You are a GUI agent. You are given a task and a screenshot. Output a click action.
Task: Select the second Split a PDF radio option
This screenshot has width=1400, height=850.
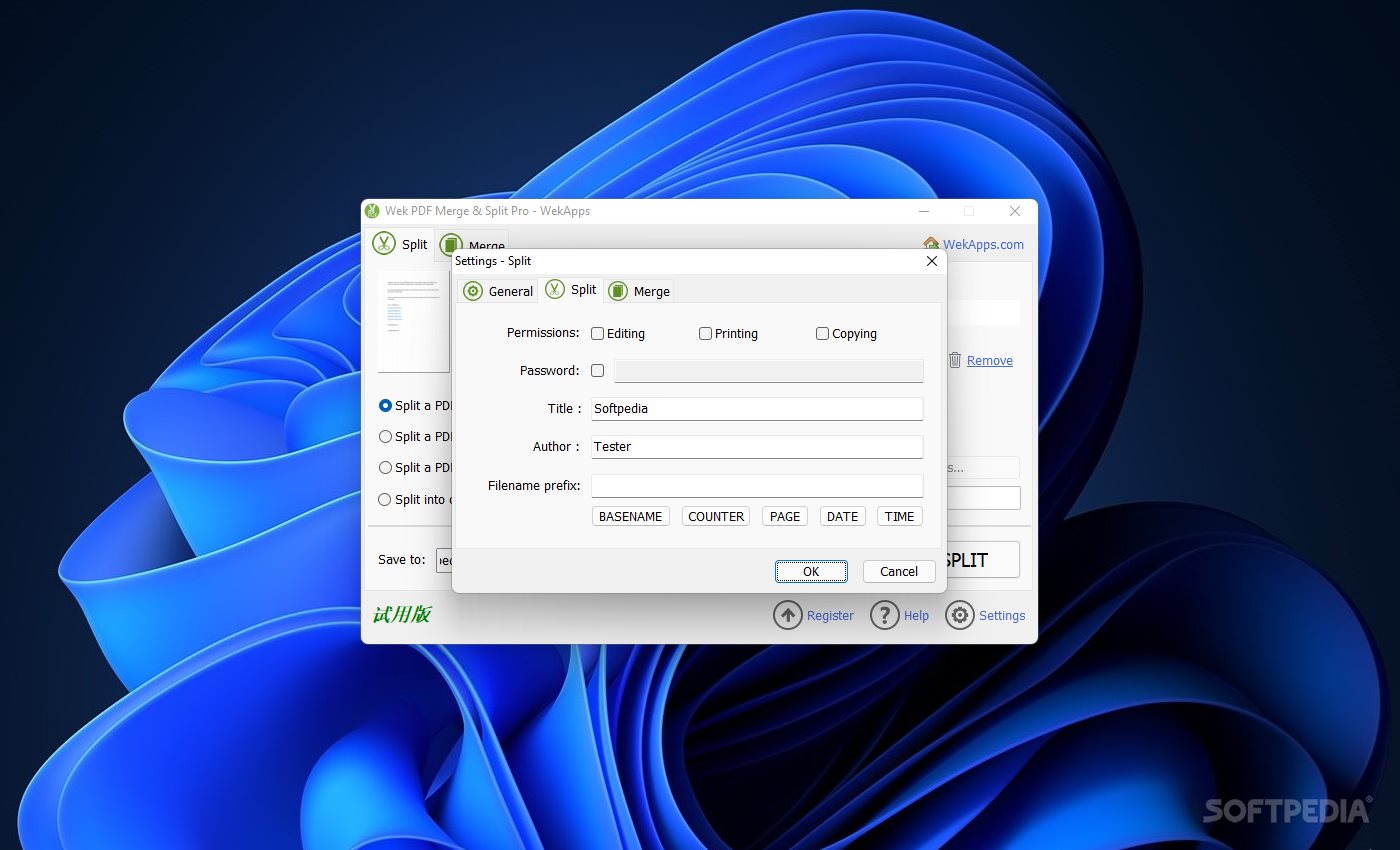385,437
